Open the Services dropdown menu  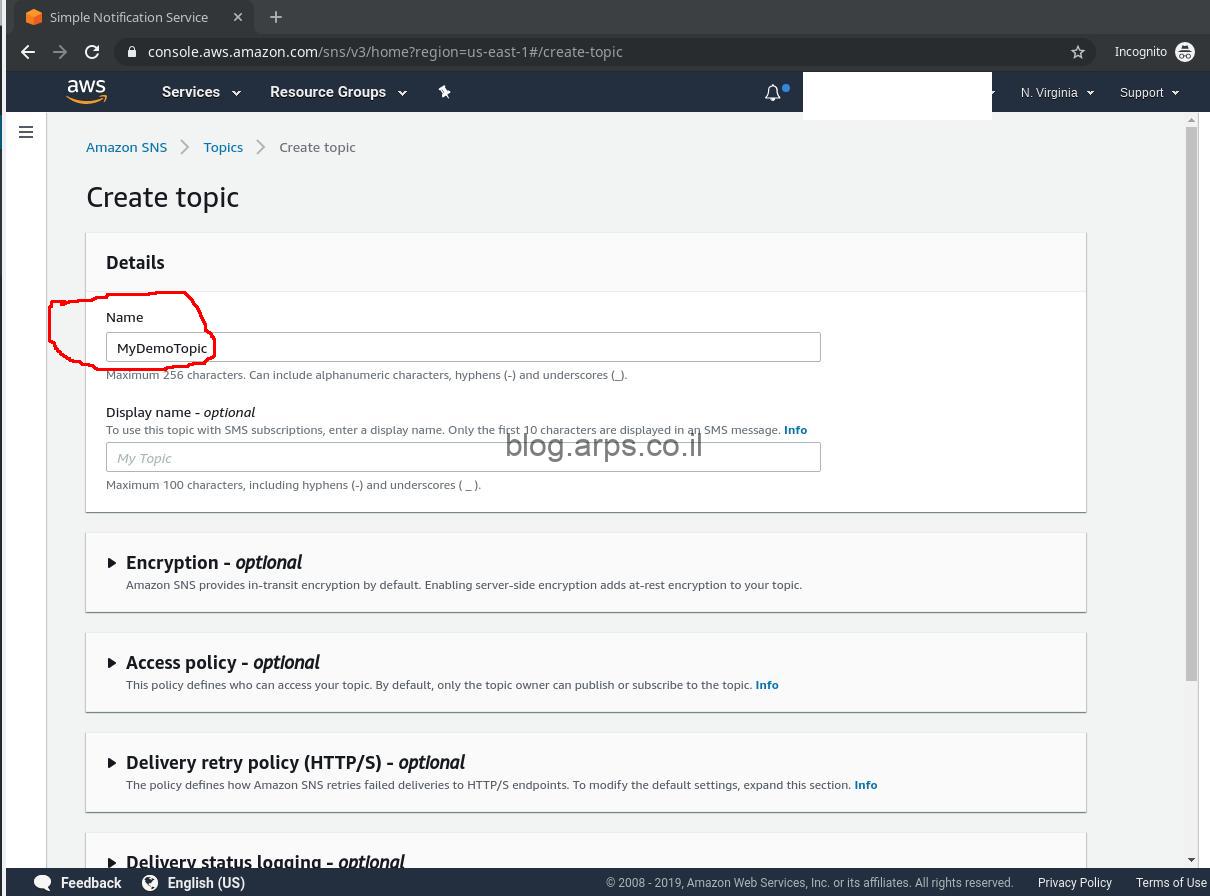point(201,92)
